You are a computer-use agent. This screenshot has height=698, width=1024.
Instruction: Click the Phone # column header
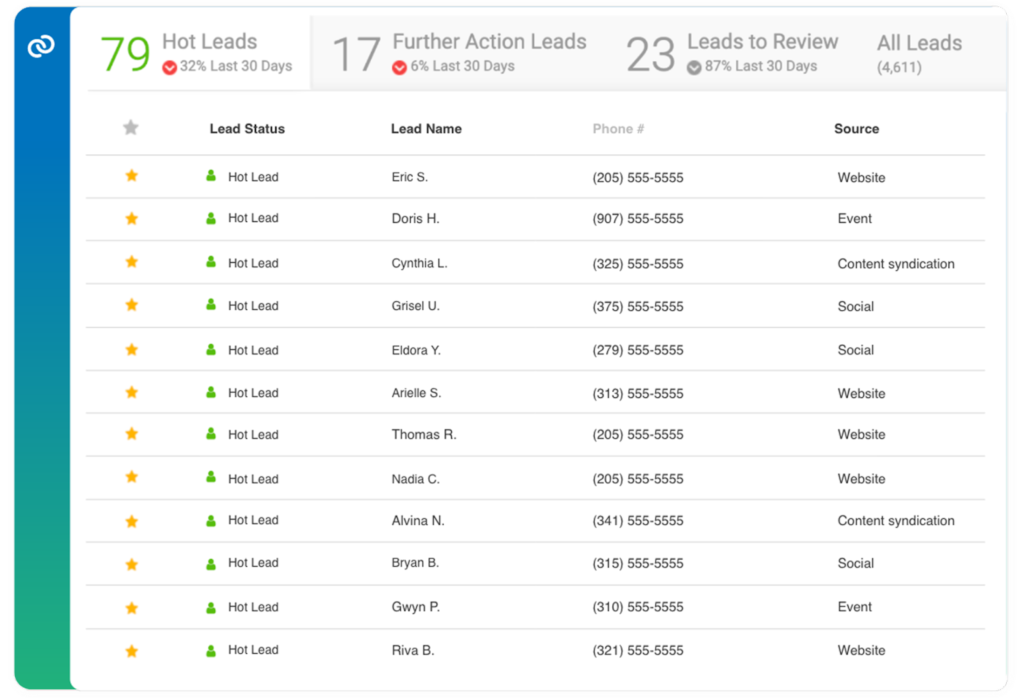(x=618, y=129)
